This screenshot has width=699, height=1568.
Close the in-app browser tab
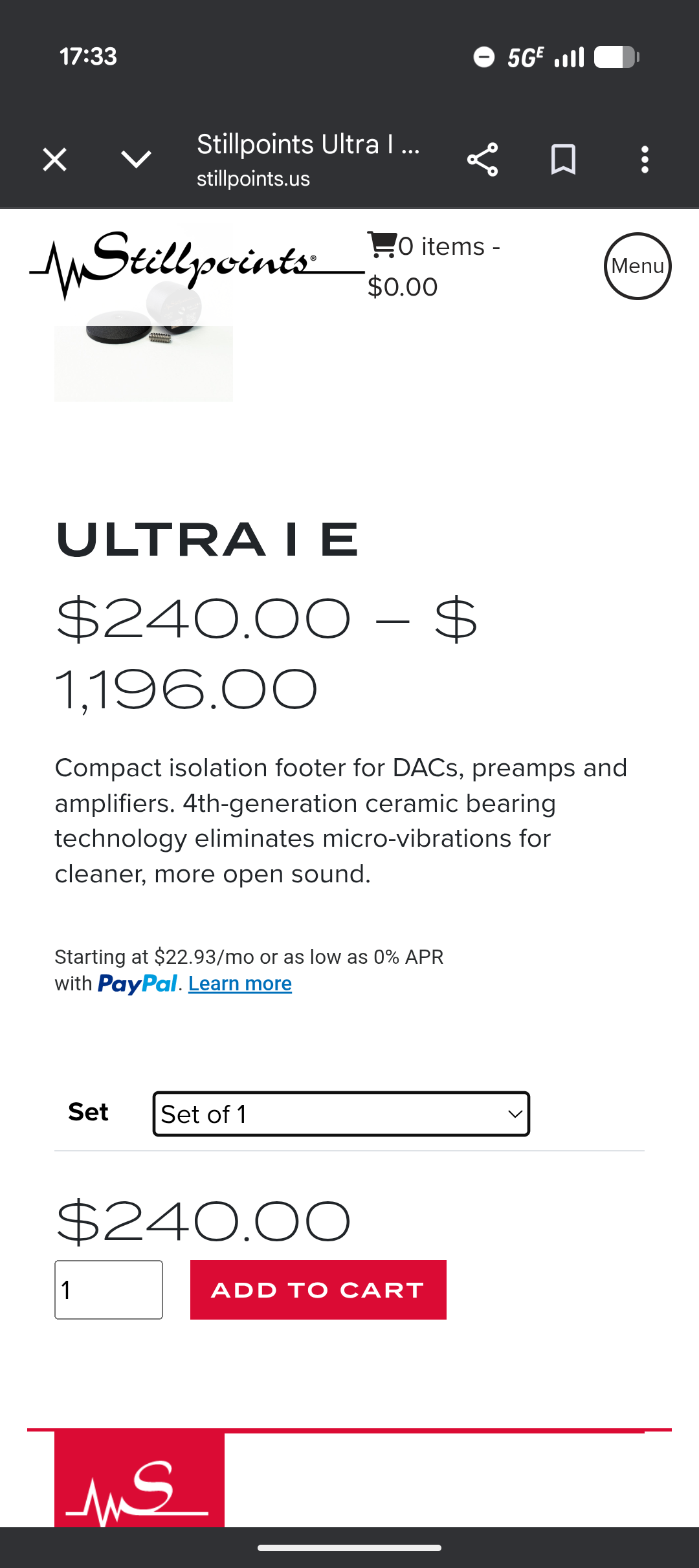54,159
